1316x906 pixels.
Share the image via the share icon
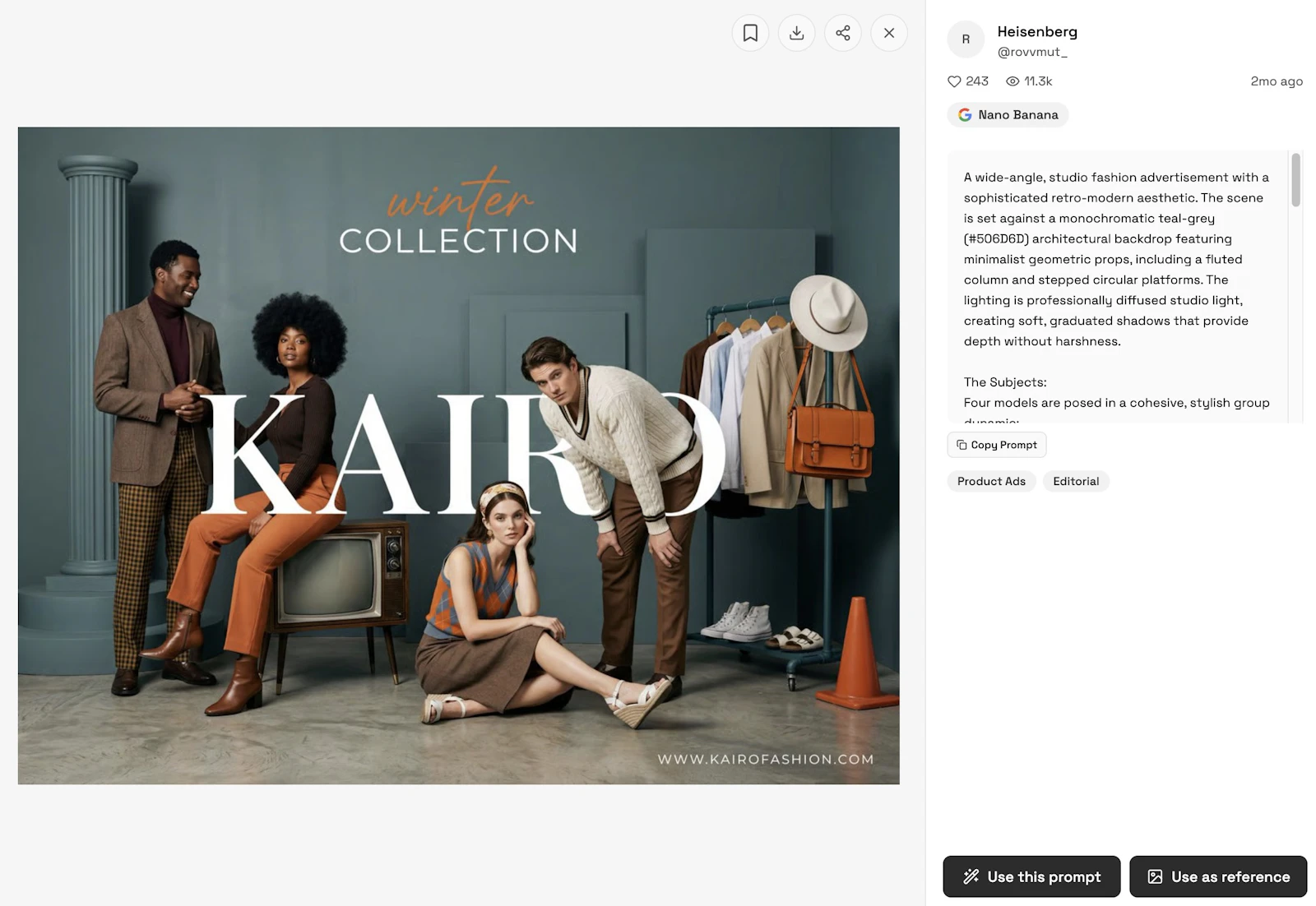(x=843, y=33)
